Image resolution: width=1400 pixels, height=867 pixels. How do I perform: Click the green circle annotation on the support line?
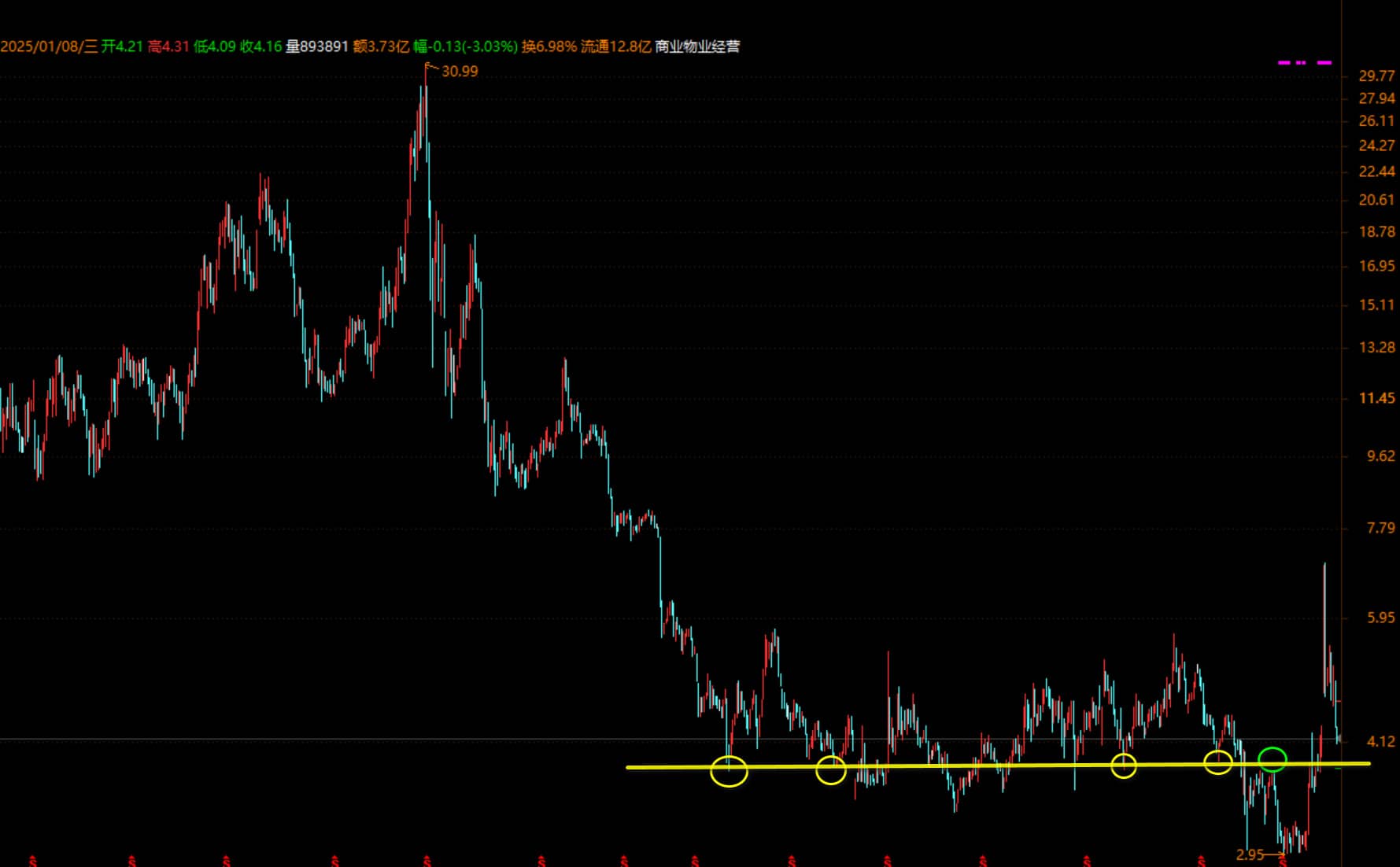1272,759
